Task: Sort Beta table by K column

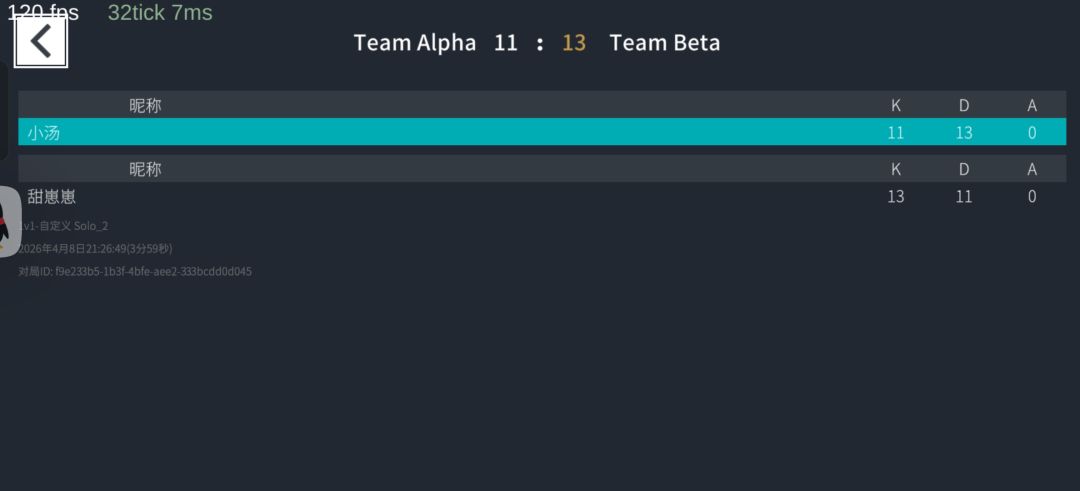Action: [896, 169]
